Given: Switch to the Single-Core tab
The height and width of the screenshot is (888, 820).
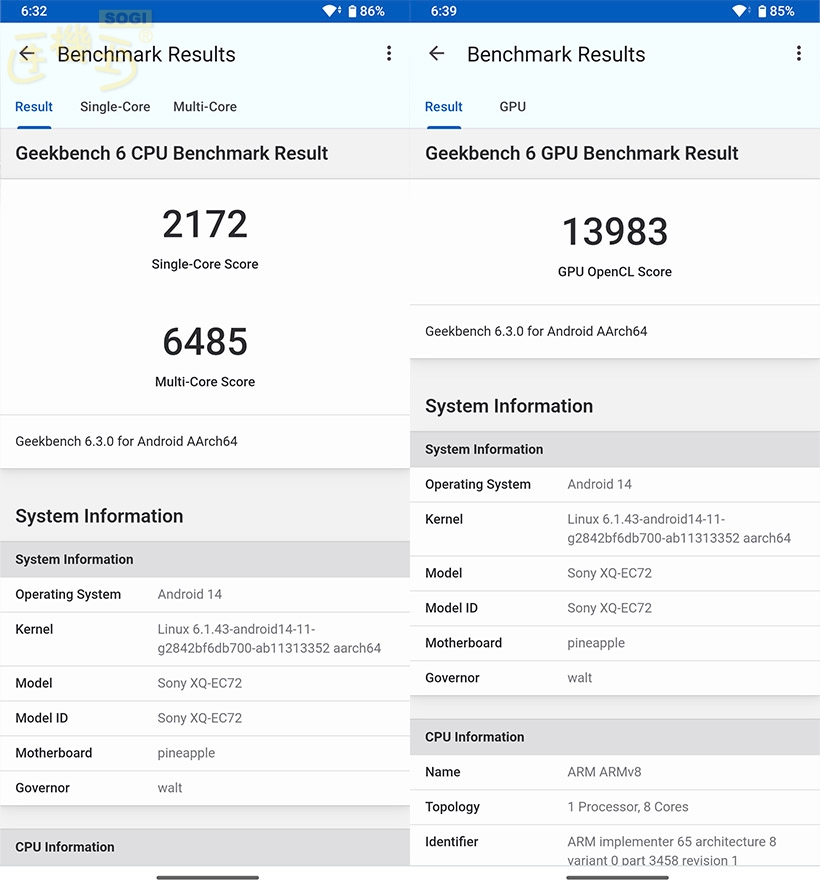Looking at the screenshot, I should point(115,106).
